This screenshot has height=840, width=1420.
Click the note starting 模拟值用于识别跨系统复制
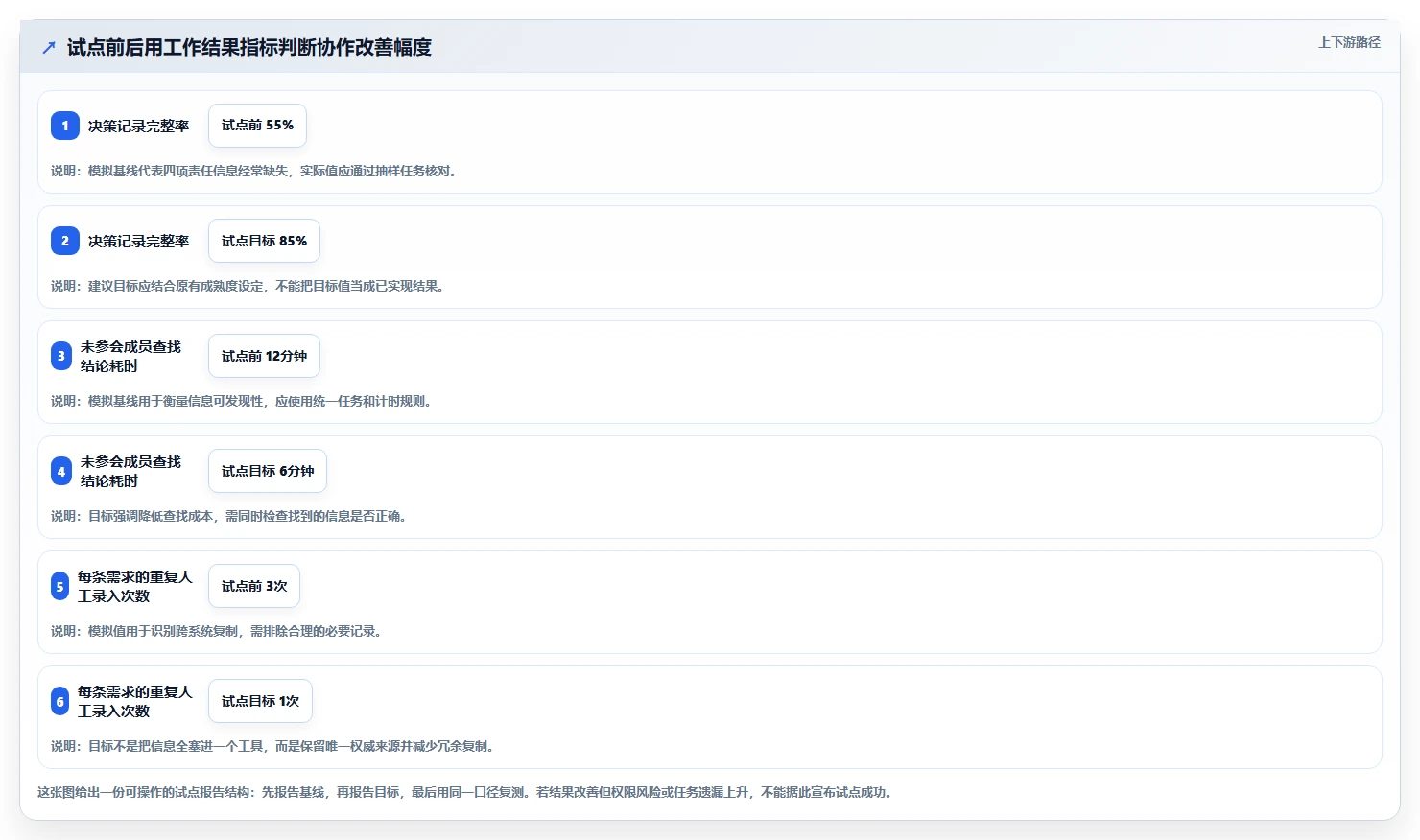tap(219, 631)
